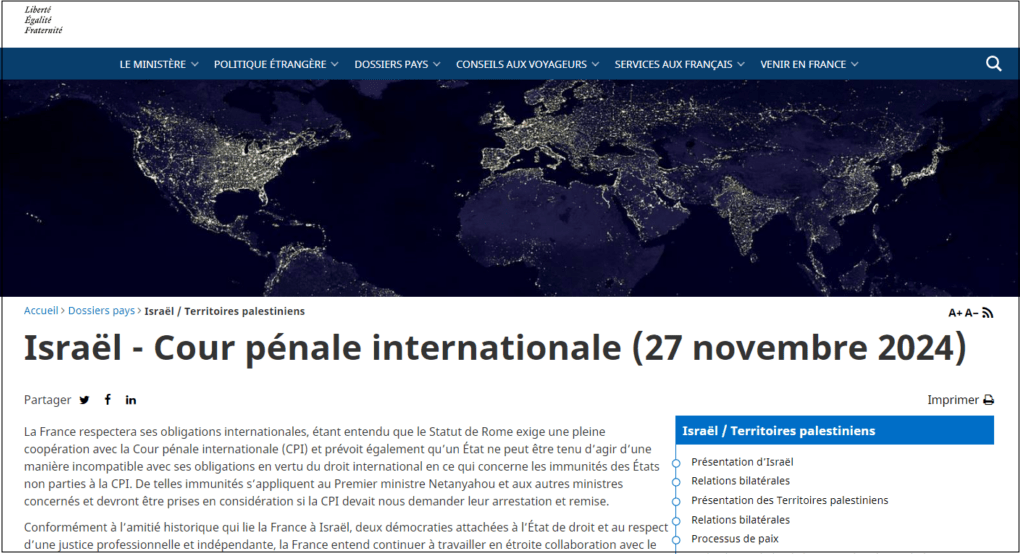Decrease text size with A-

click(971, 313)
